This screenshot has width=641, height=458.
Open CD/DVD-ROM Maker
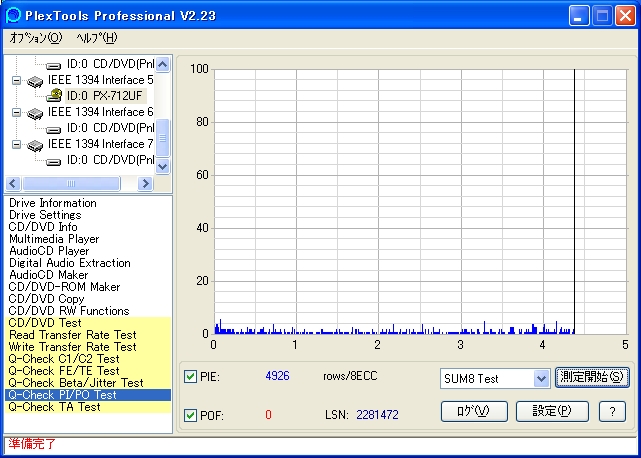(64, 287)
